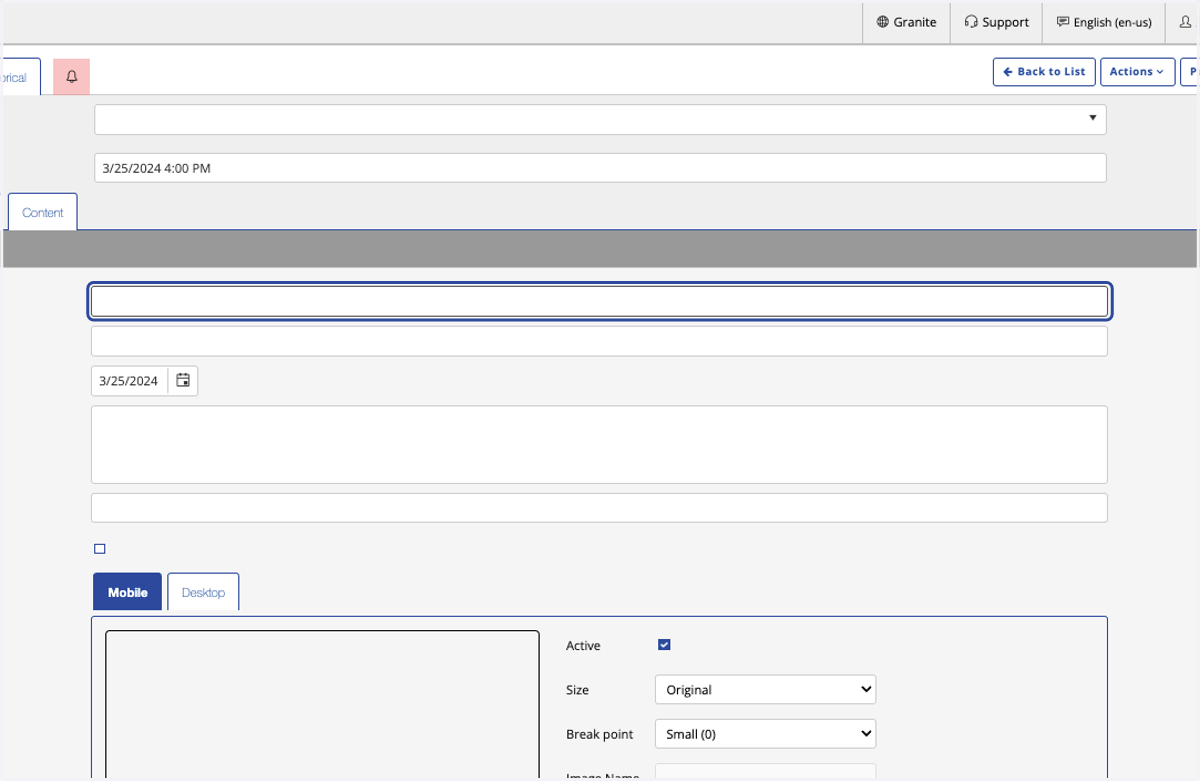Click the Support headset icon

tap(971, 22)
